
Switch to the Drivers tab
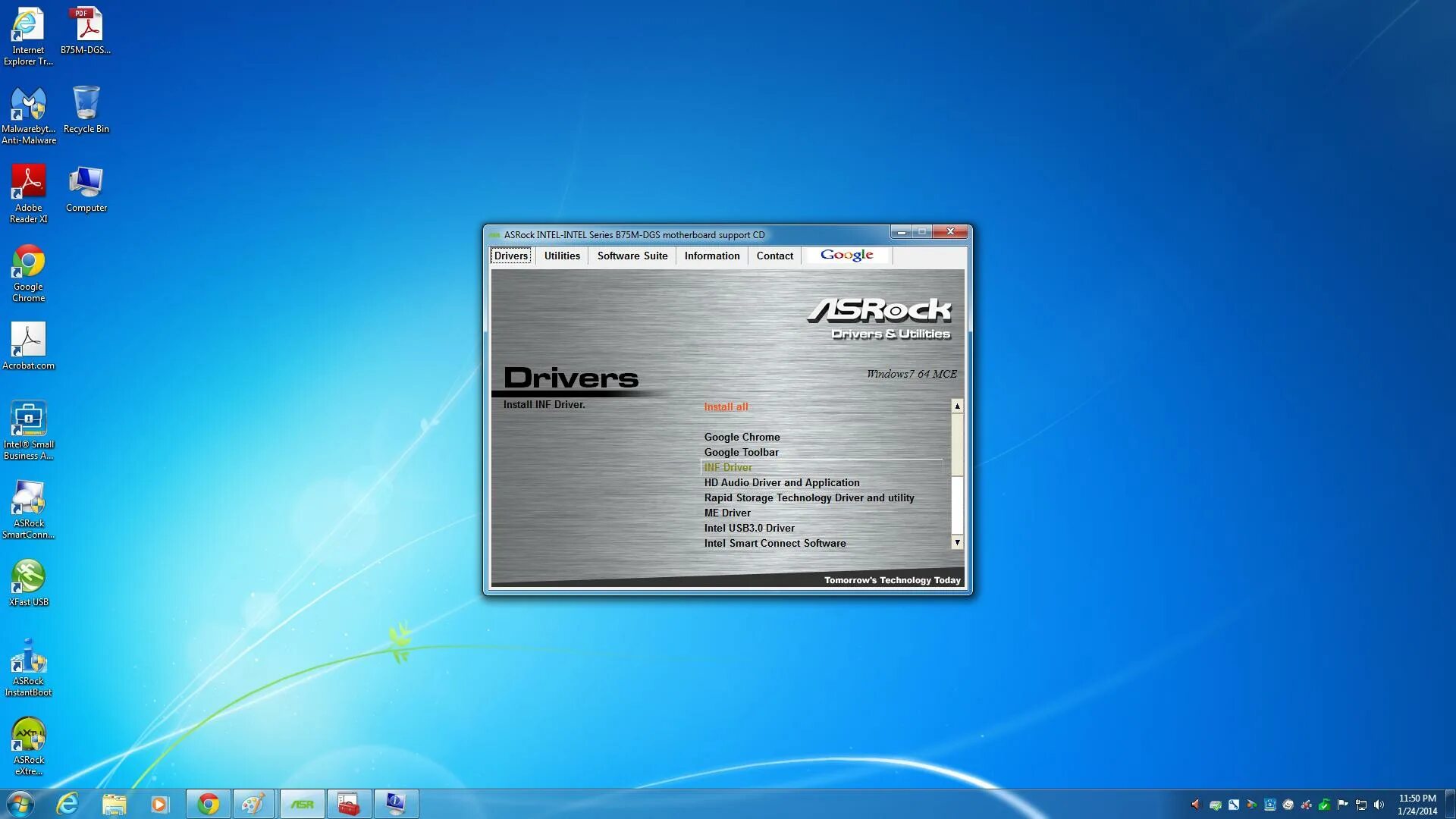(x=511, y=256)
